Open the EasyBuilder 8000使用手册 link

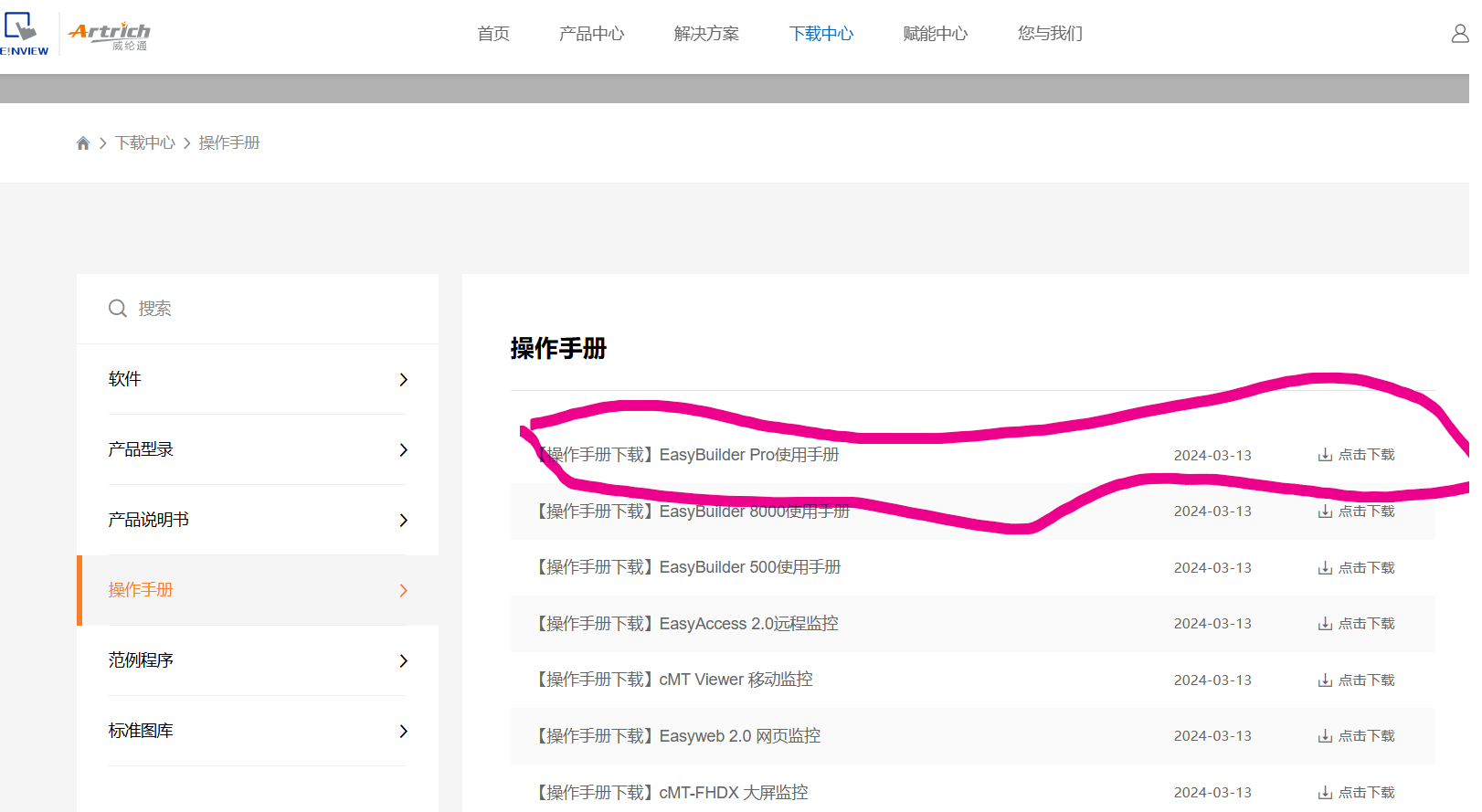pos(693,511)
